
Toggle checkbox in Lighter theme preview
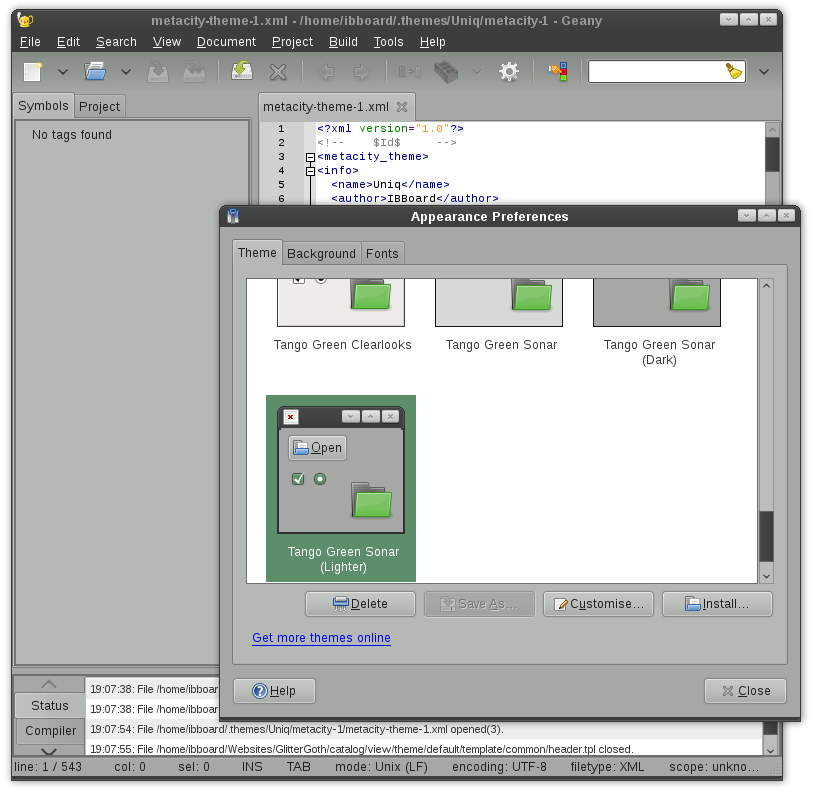[298, 479]
